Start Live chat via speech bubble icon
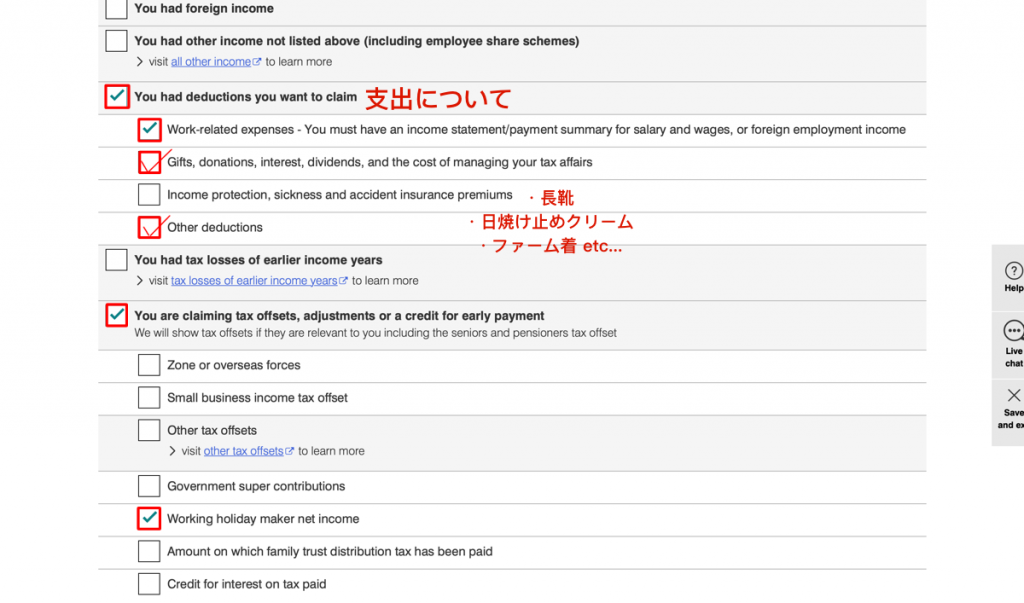Image resolution: width=1024 pixels, height=603 pixels. (1013, 331)
